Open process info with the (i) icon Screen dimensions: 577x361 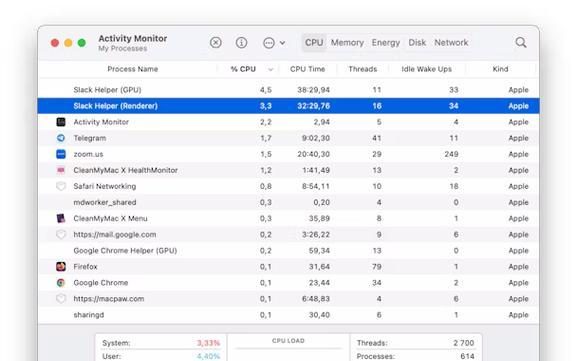241,43
